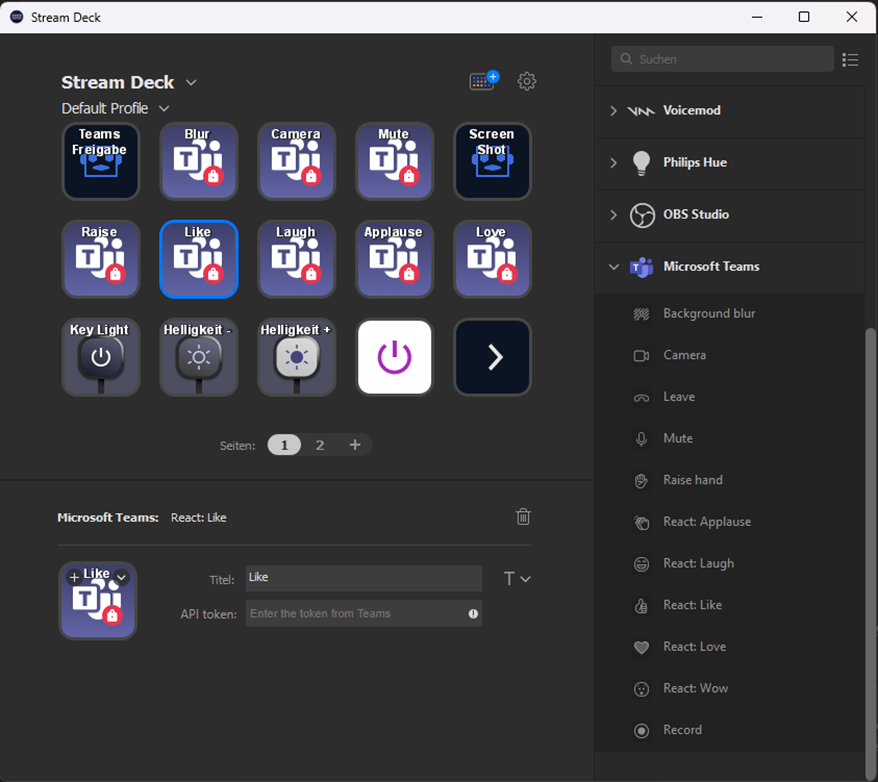
Task: Click the Background blur action icon
Action: click(x=641, y=314)
